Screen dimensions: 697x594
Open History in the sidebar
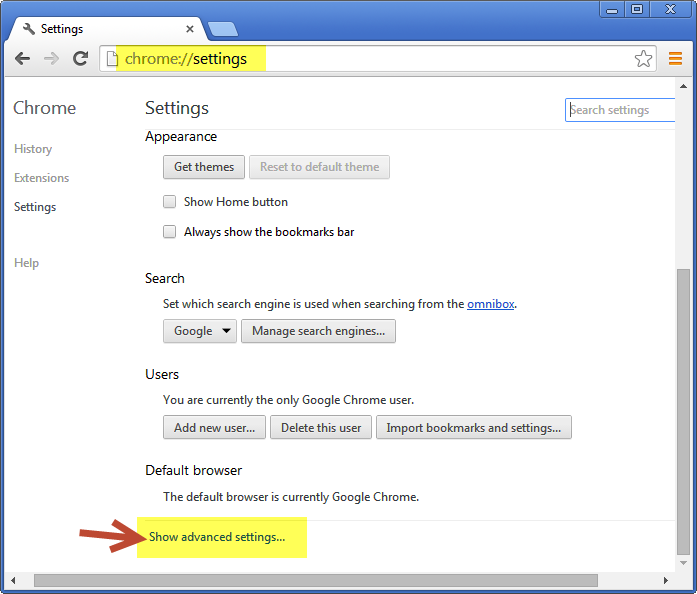pyautogui.click(x=33, y=149)
